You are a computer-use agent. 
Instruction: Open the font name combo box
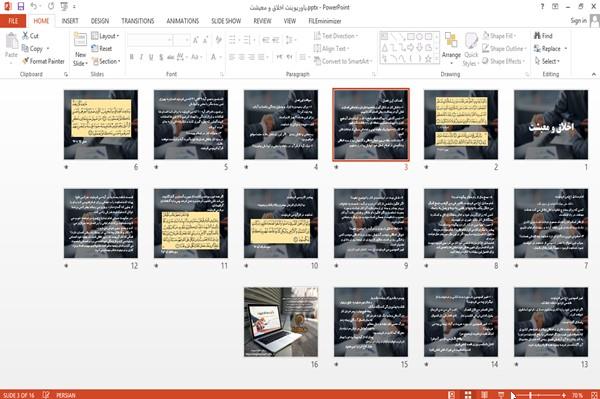coord(149,40)
